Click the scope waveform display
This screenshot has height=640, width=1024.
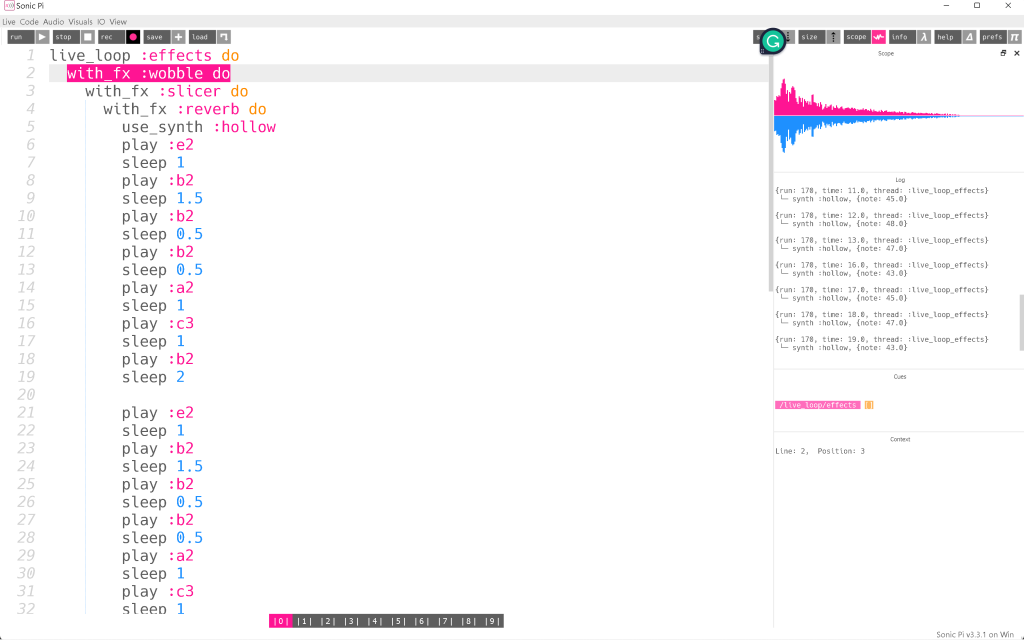tap(899, 116)
